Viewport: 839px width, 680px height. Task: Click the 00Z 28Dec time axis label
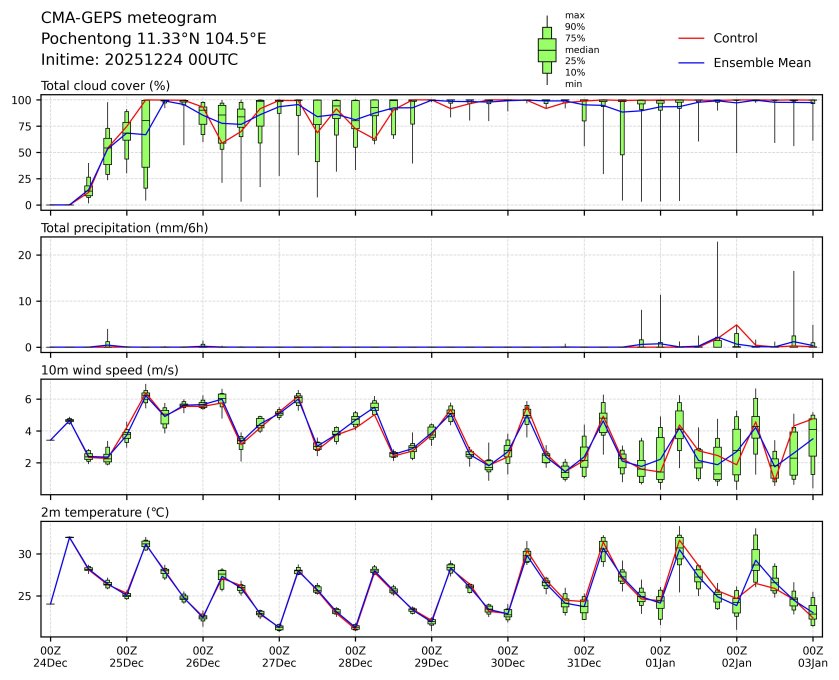tap(355, 656)
